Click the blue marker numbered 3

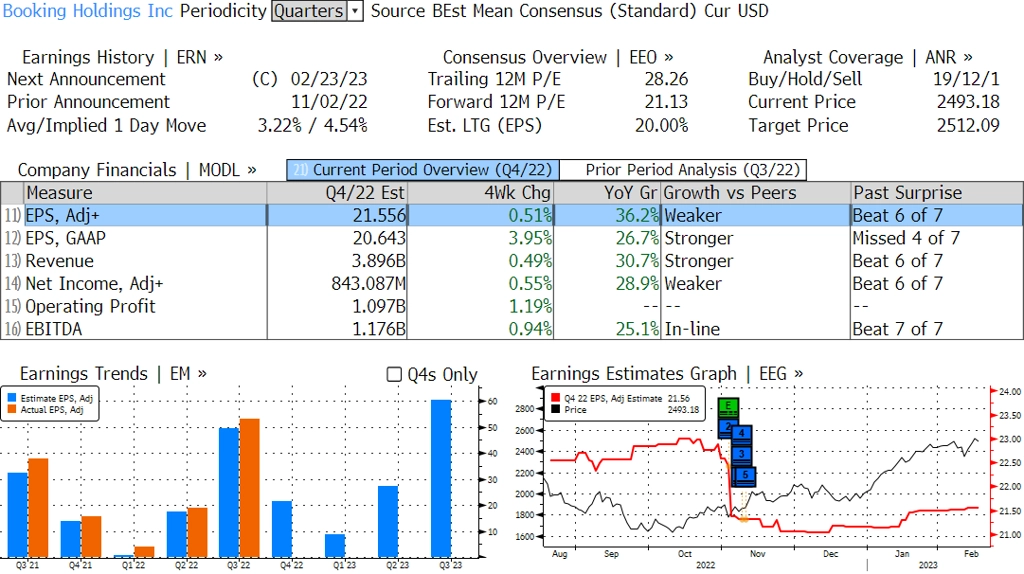pyautogui.click(x=742, y=454)
